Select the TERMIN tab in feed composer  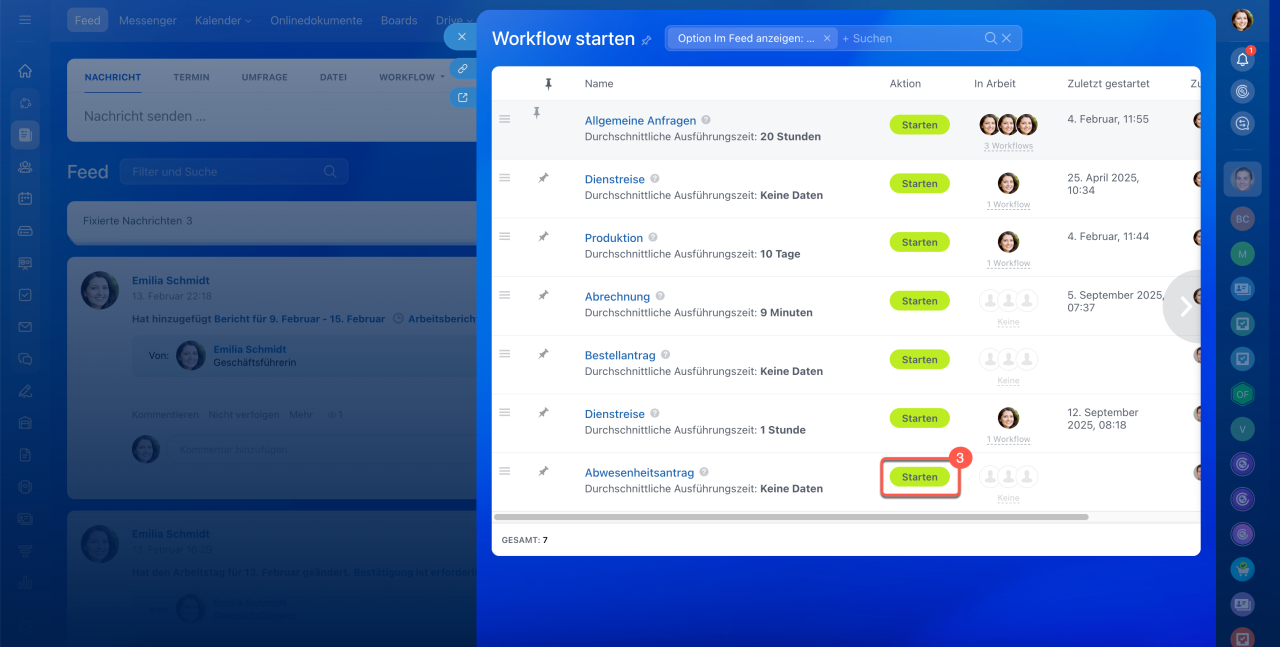coord(191,77)
